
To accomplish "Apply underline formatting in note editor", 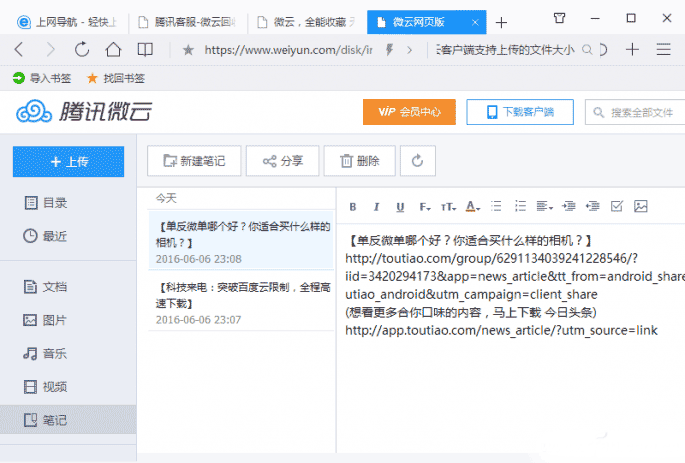I will (400, 207).
